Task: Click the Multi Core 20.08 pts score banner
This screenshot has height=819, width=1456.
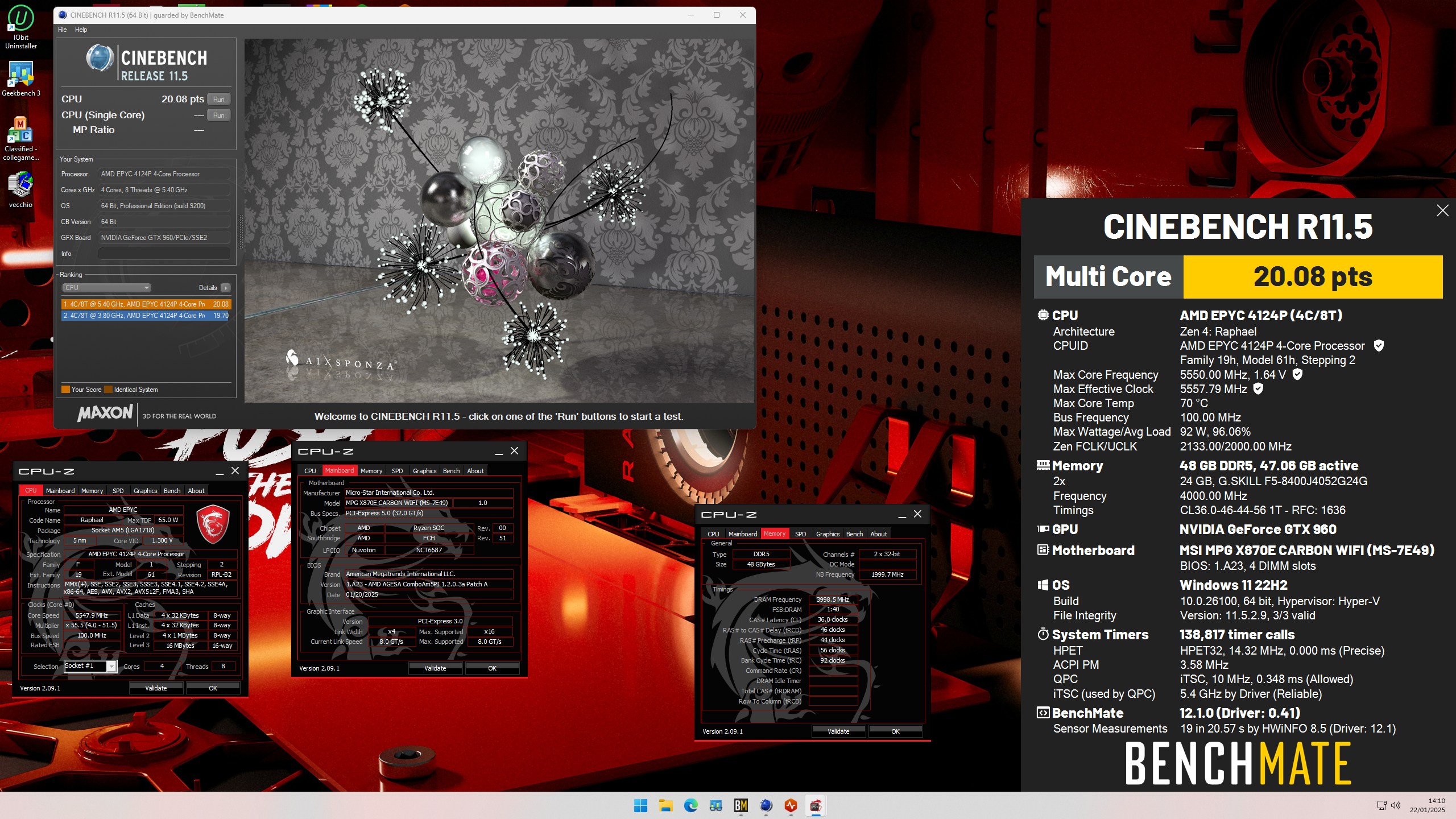Action: pos(1238,276)
